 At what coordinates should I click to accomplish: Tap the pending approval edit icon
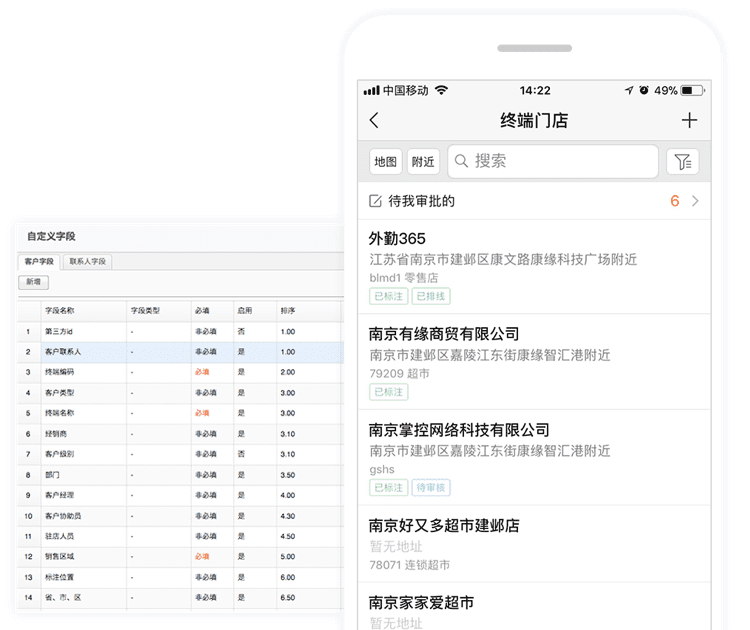376,201
